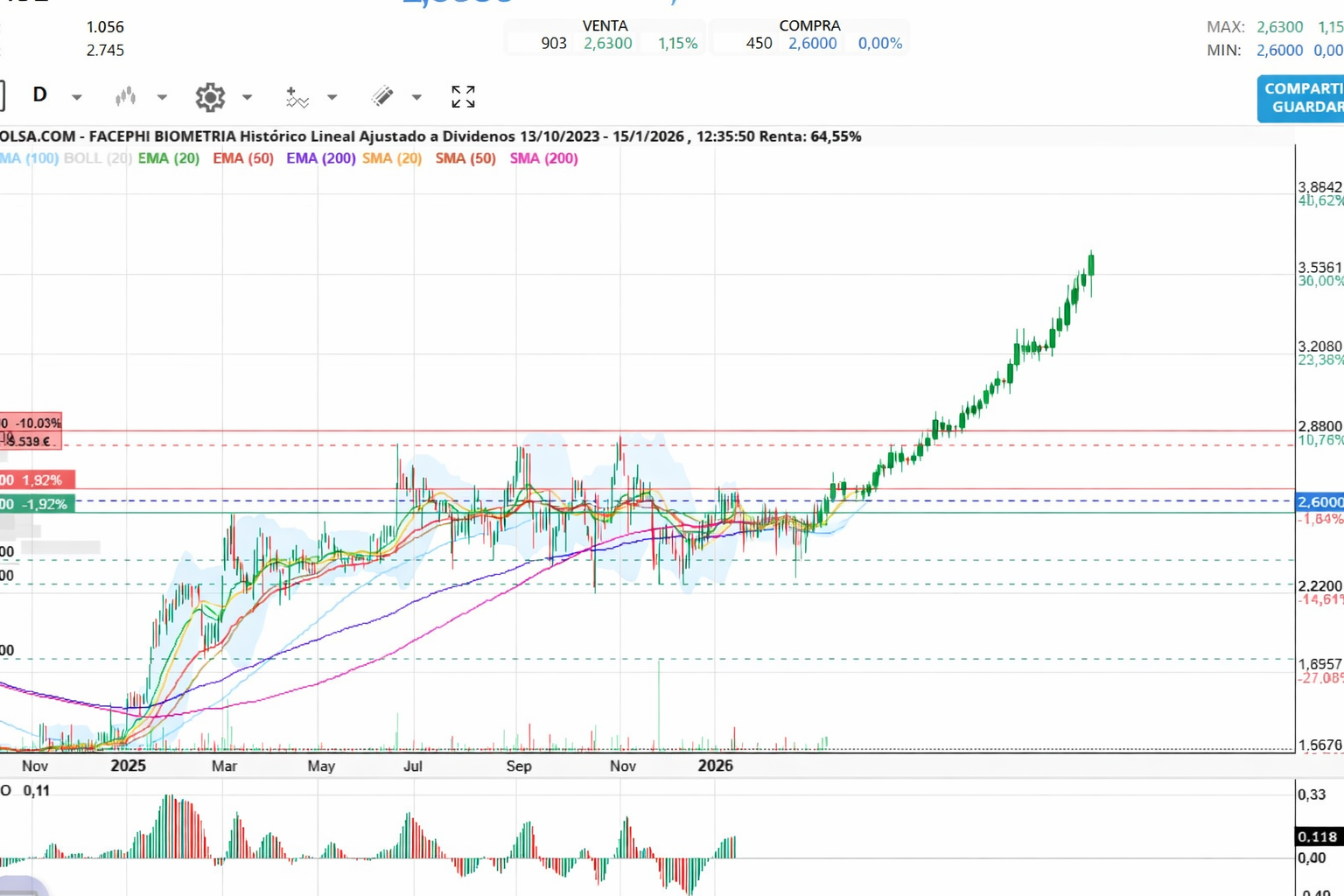The image size is (1344, 896).
Task: Expand the indicators dropdown arrow
Action: (332, 97)
